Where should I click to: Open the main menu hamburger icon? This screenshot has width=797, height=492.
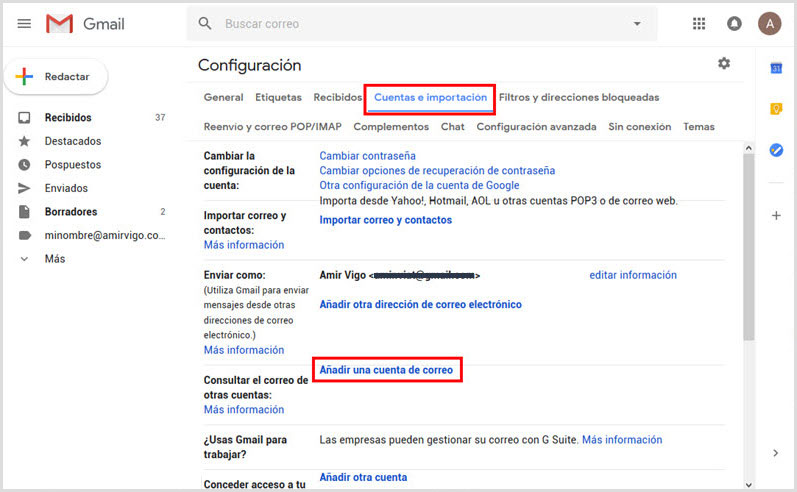click(x=24, y=23)
